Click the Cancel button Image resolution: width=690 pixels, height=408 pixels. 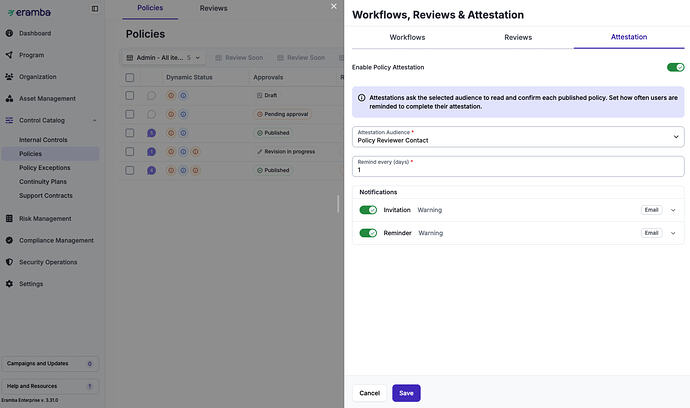point(370,393)
